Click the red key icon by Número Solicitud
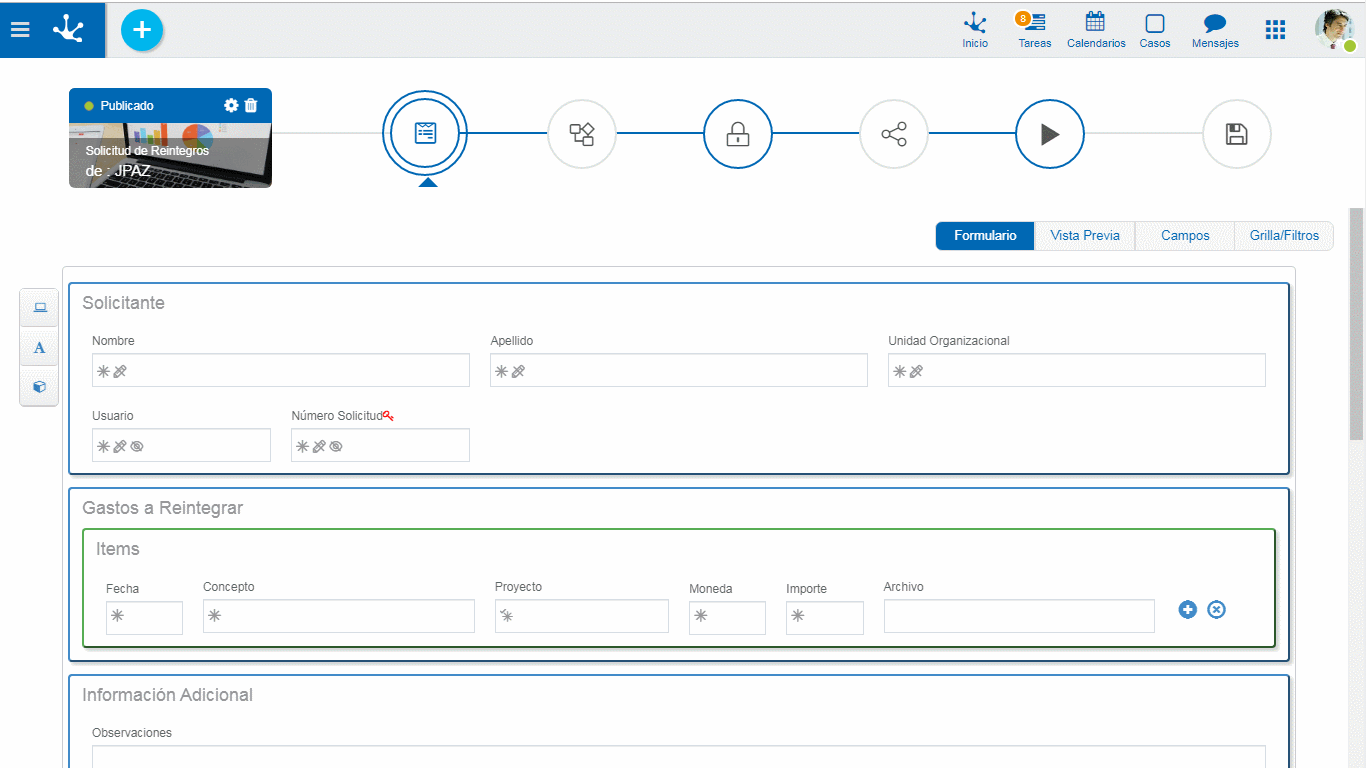Image resolution: width=1366 pixels, height=768 pixels. pos(388,416)
